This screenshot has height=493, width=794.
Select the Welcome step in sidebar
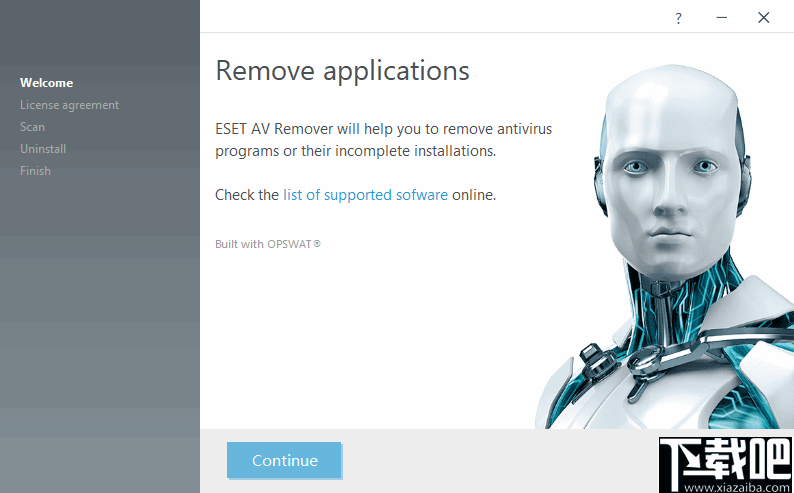point(47,83)
